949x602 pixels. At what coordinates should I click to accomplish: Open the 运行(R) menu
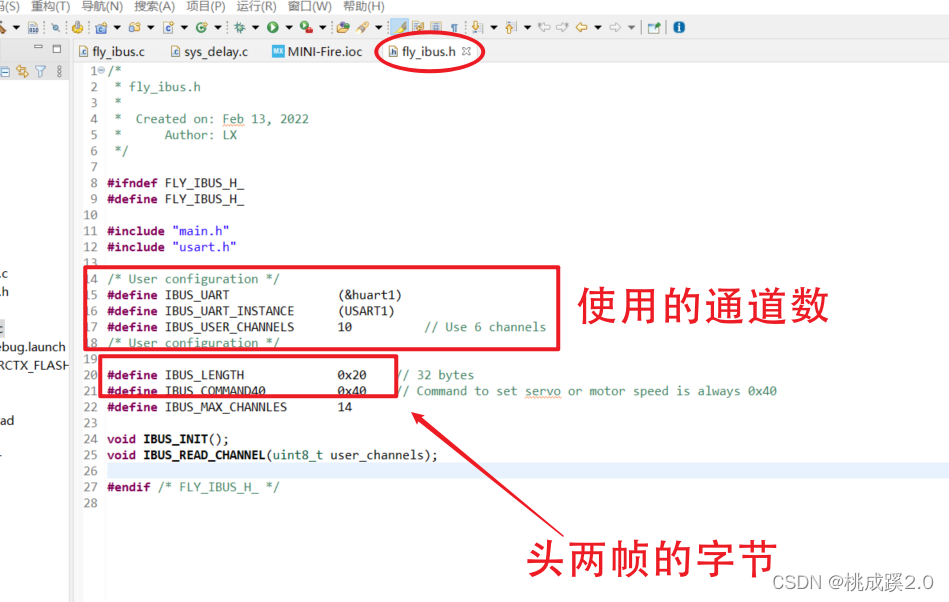[x=257, y=6]
